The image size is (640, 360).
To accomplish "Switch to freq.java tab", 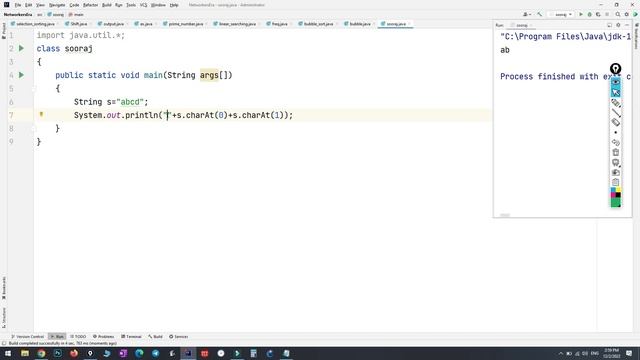I will click(279, 24).
